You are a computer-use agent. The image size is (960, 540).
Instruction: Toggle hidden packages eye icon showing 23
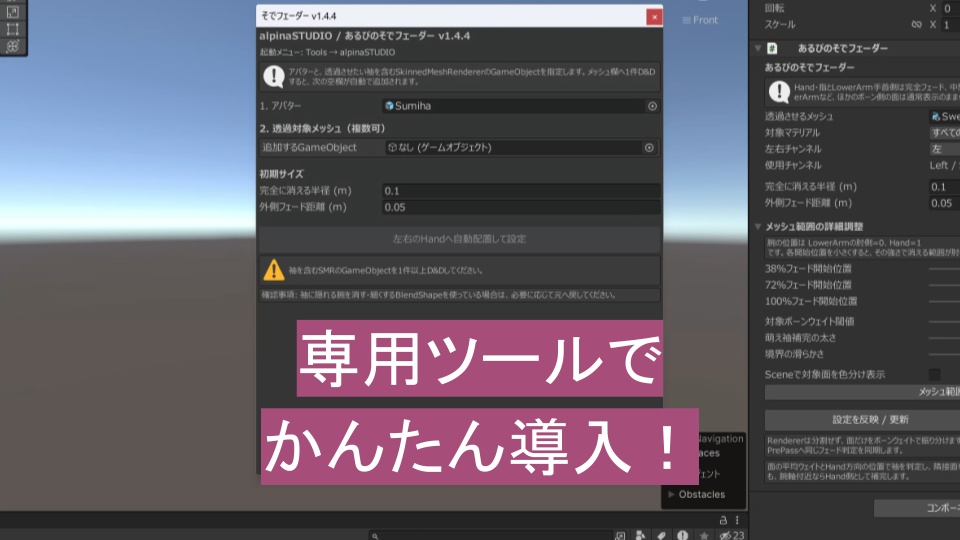[x=732, y=536]
